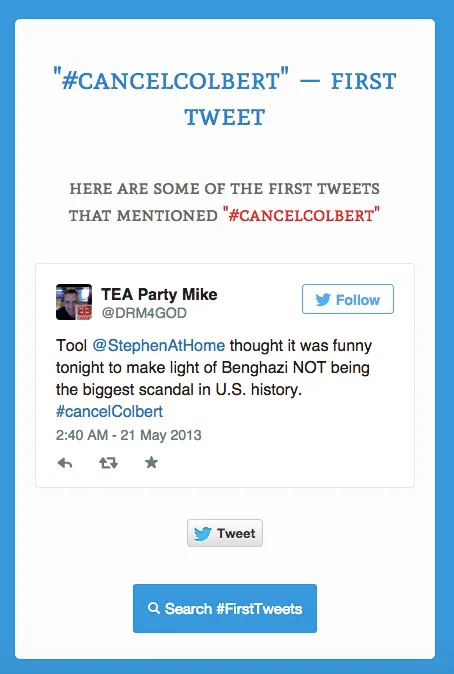Click the Twitter bird inside the Follow button
Screen dimensions: 454x674
pyautogui.click(x=323, y=300)
